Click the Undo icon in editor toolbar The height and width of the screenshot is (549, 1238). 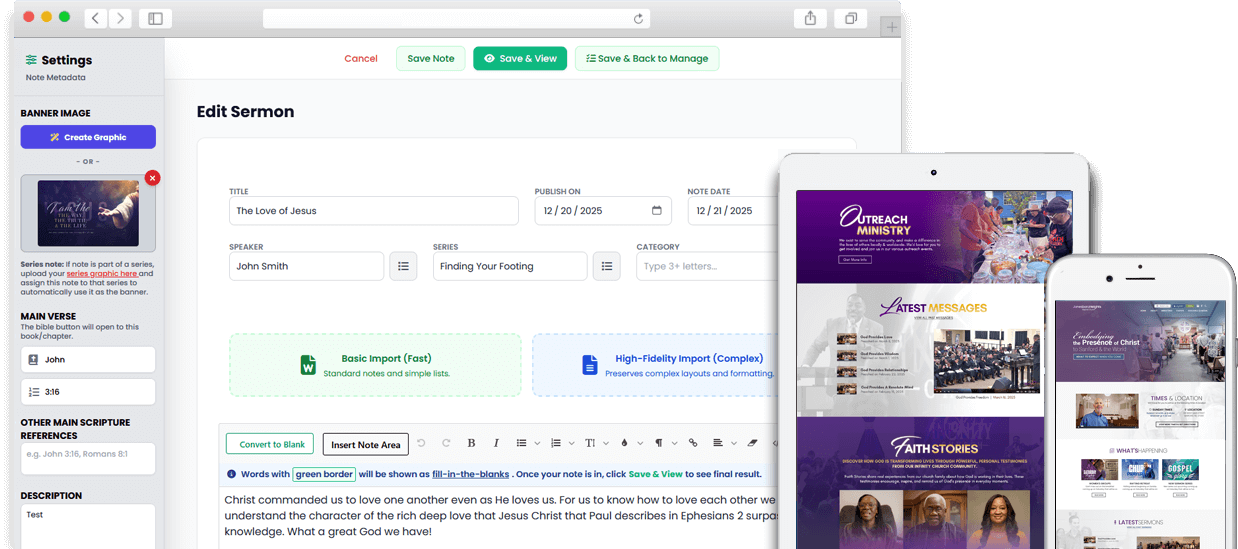(x=421, y=443)
